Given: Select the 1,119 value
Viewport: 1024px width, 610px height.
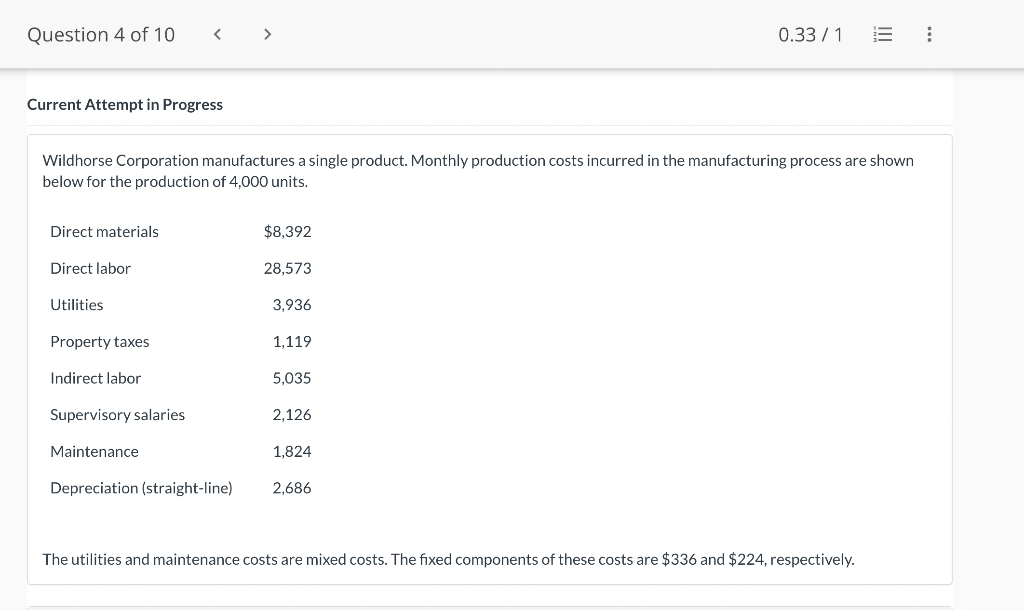Looking at the screenshot, I should [x=292, y=342].
